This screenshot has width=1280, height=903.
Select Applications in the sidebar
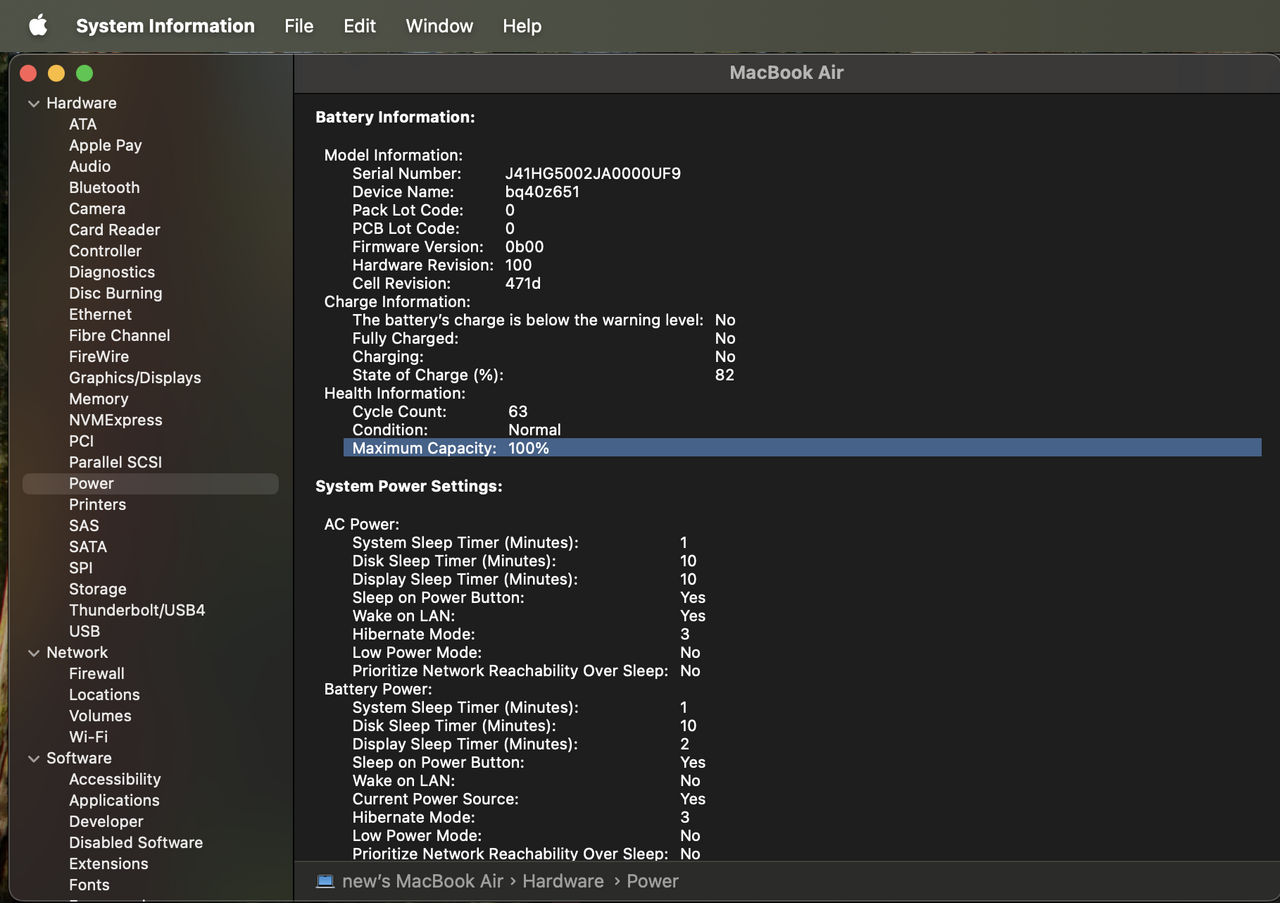point(114,800)
